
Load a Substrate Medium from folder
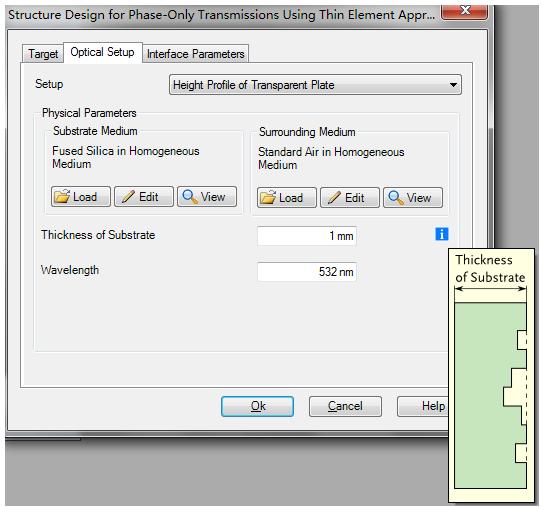click(81, 197)
